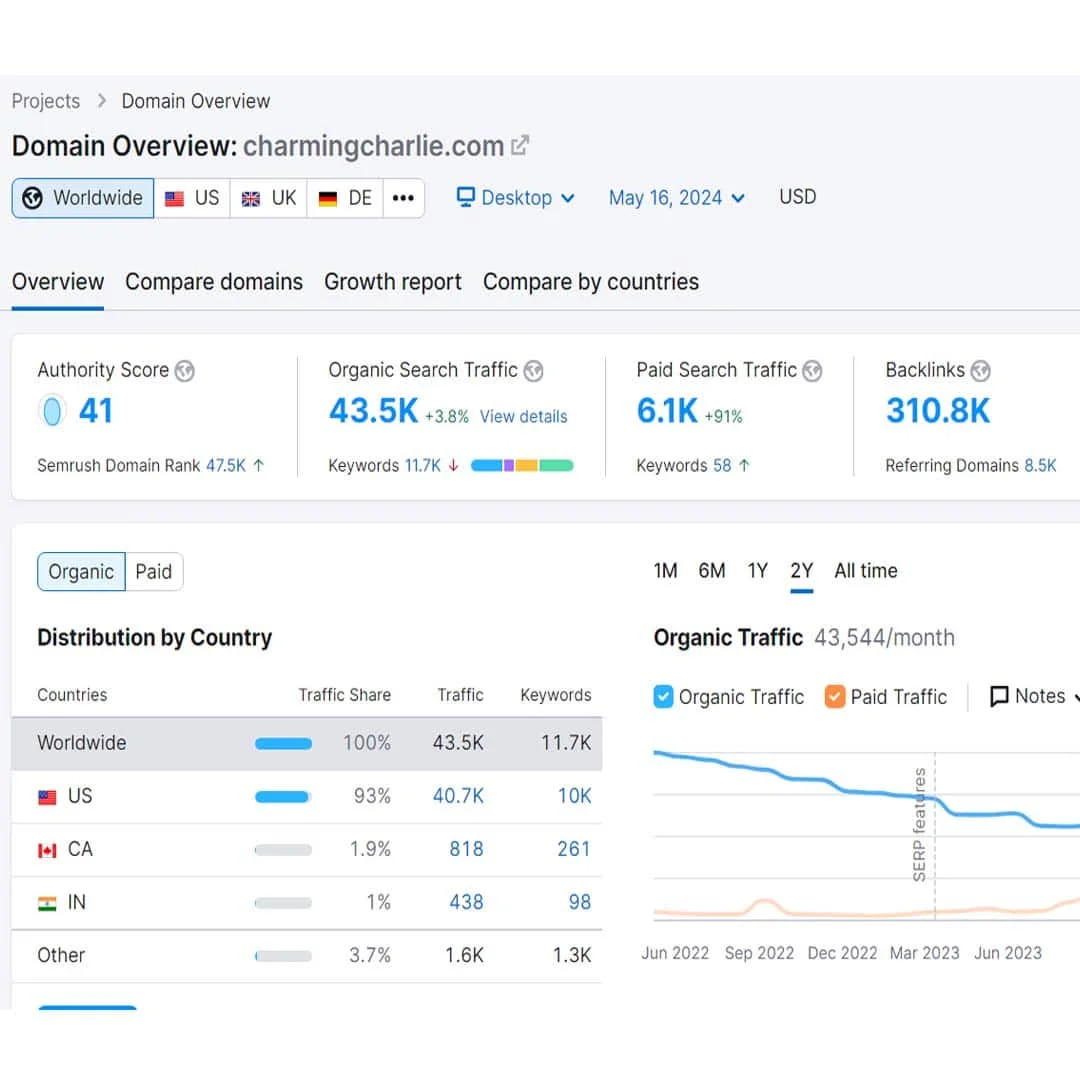The image size is (1080, 1080).
Task: Click paid Keywords 58 value
Action: pos(722,466)
